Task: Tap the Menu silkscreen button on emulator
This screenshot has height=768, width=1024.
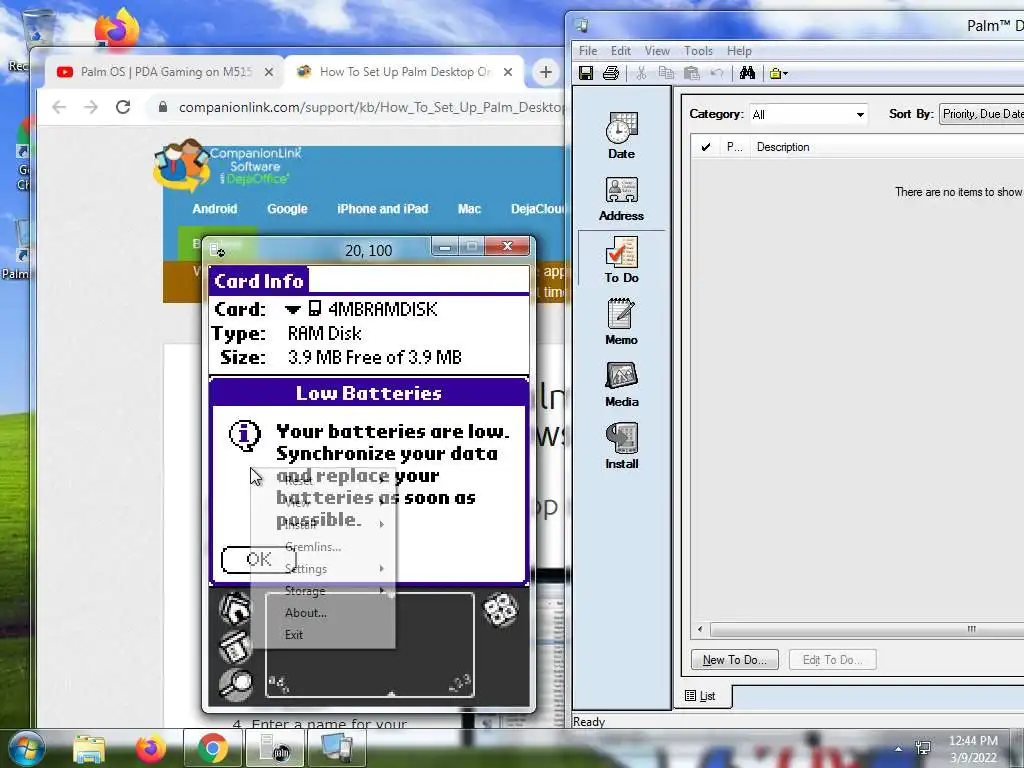Action: tap(235, 647)
